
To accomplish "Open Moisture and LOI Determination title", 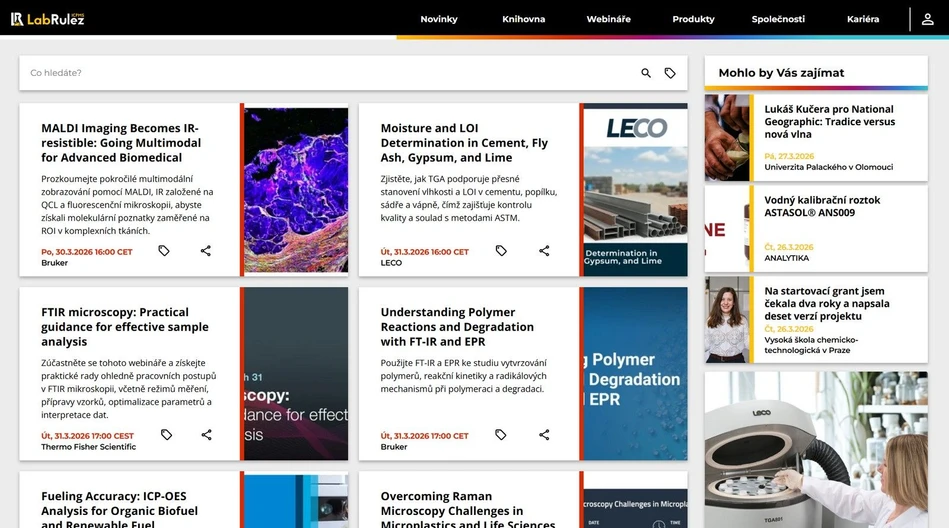I will pos(464,143).
